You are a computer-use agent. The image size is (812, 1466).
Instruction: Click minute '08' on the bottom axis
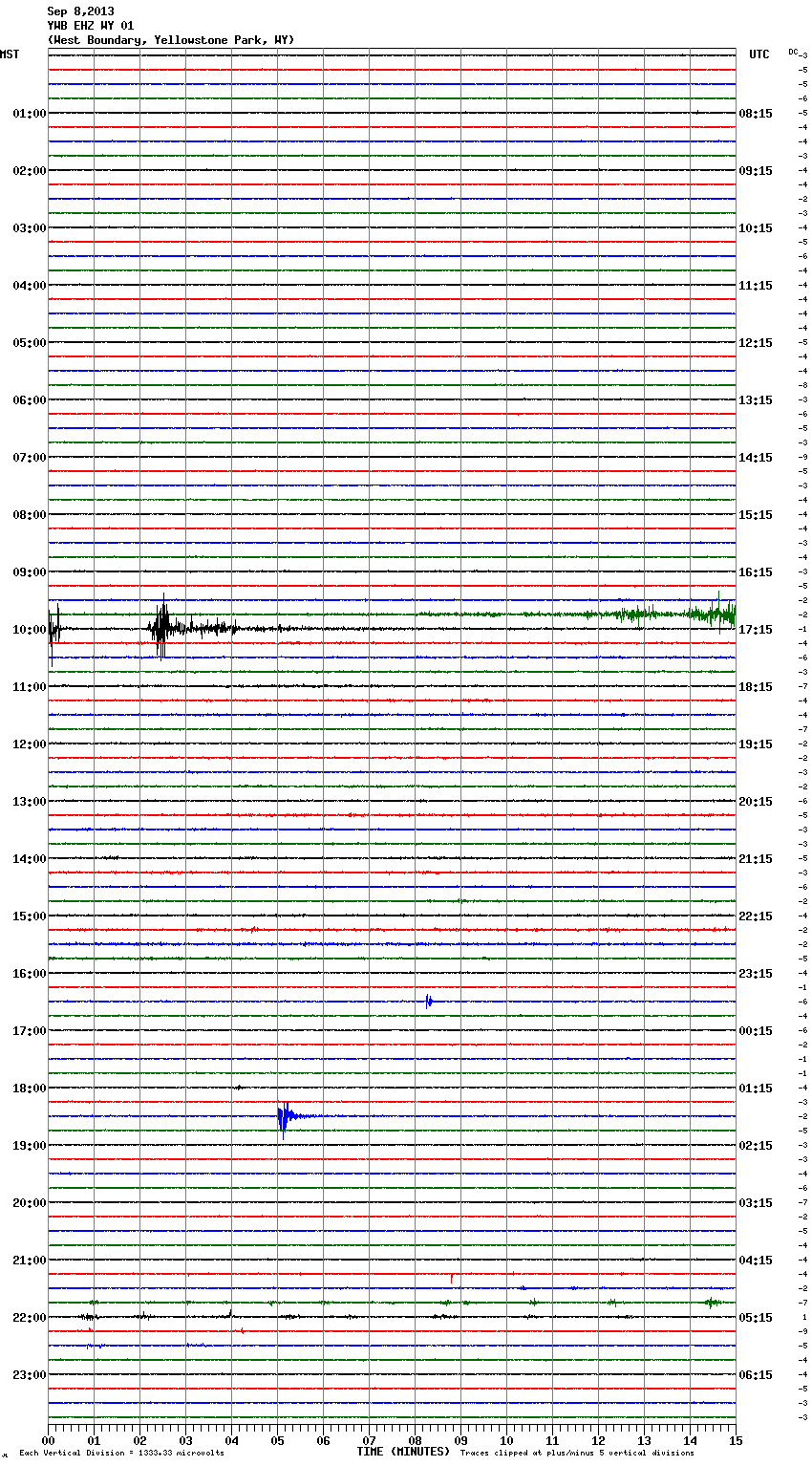coord(415,1440)
